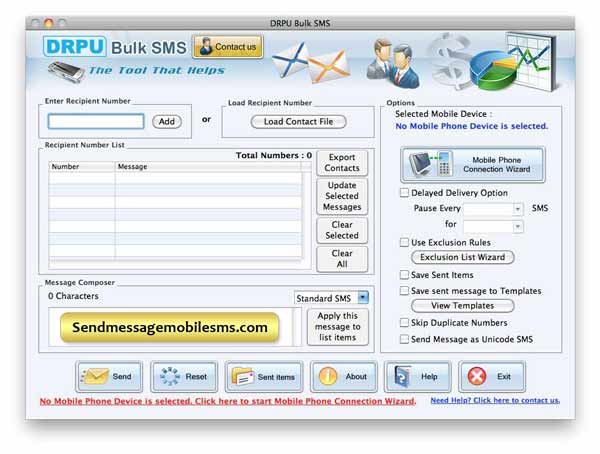The width and height of the screenshot is (600, 454).
Task: Launch Mobile Phone Connection Wizard
Action: coord(473,165)
